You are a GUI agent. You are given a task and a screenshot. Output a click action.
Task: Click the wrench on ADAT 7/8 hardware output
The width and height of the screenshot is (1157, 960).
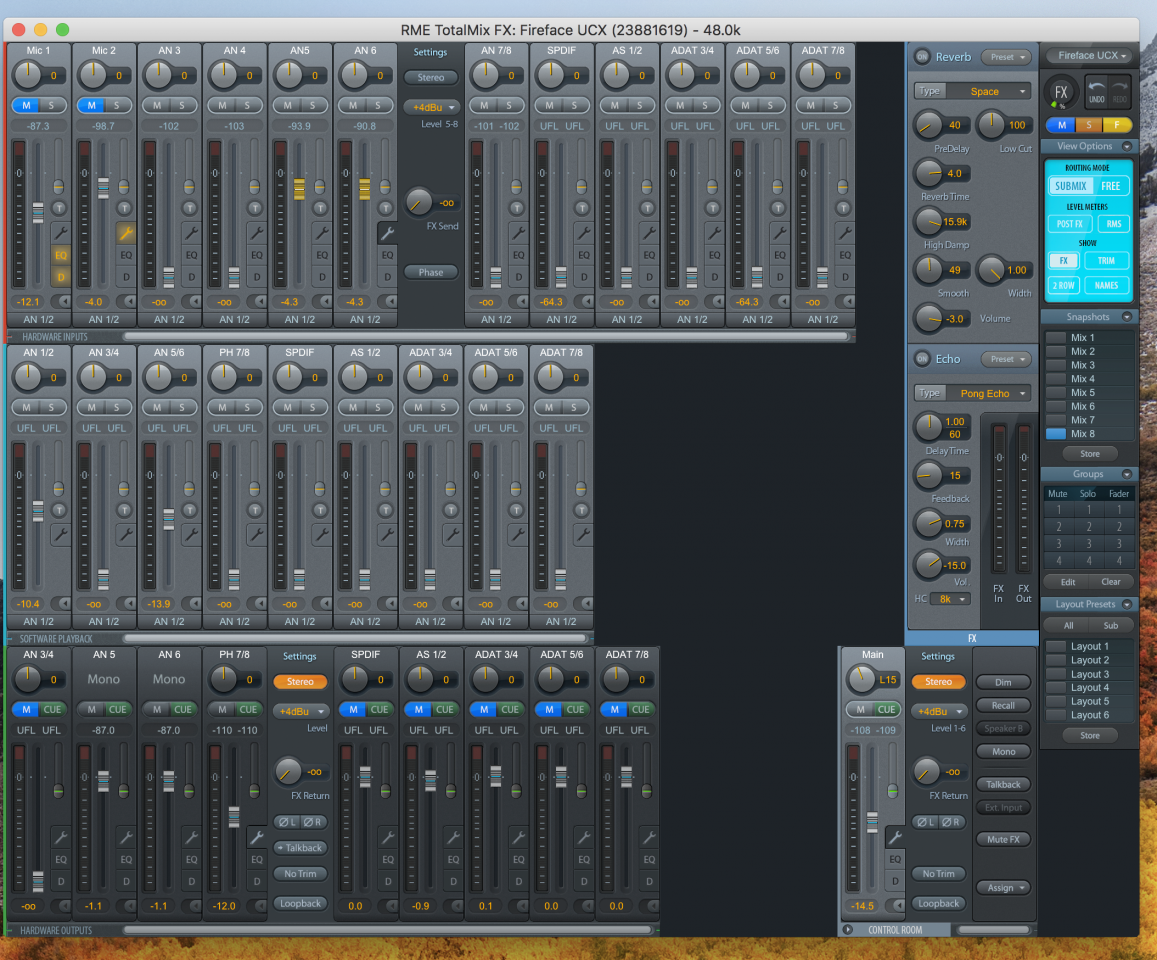tap(649, 838)
